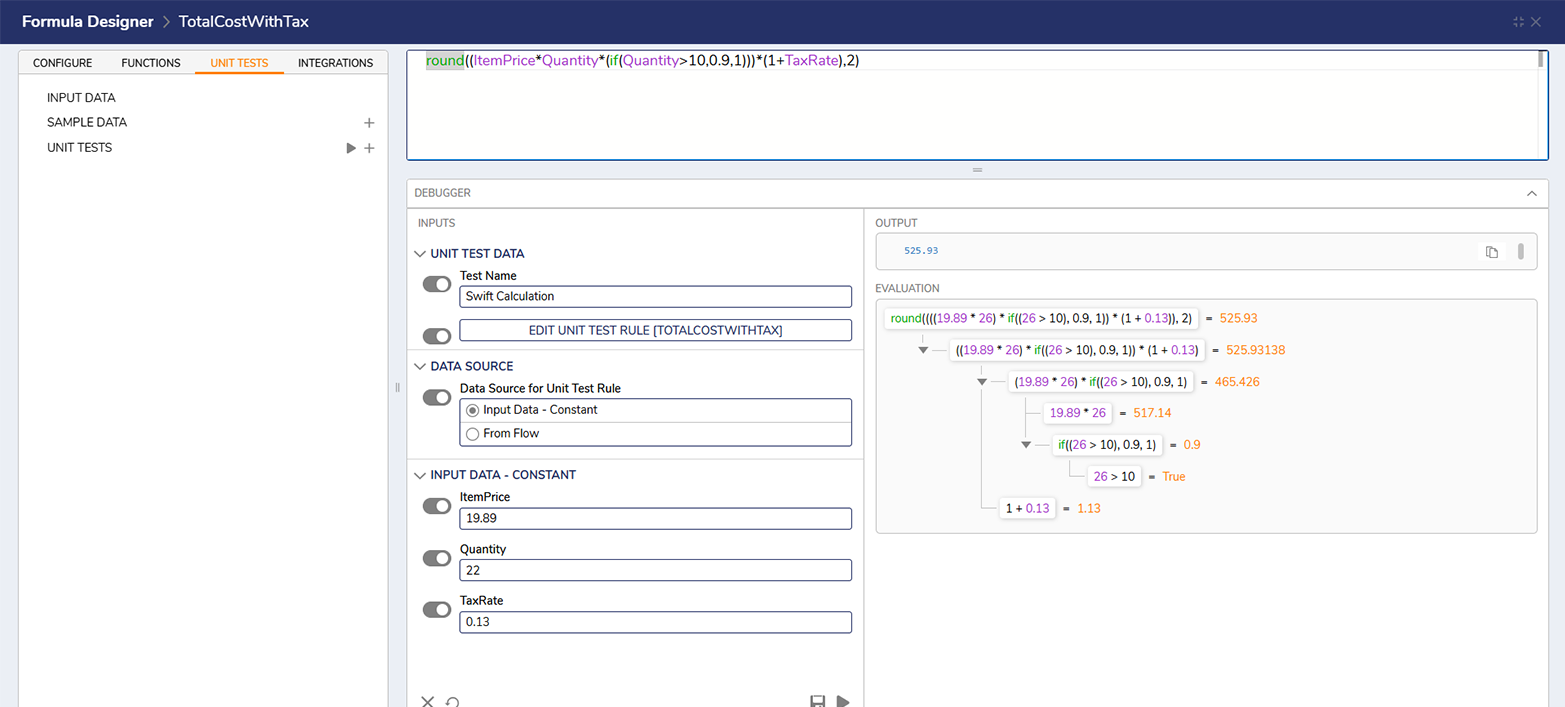Collapse the Unit Test Data section
This screenshot has height=707, width=1565.
pyautogui.click(x=421, y=254)
